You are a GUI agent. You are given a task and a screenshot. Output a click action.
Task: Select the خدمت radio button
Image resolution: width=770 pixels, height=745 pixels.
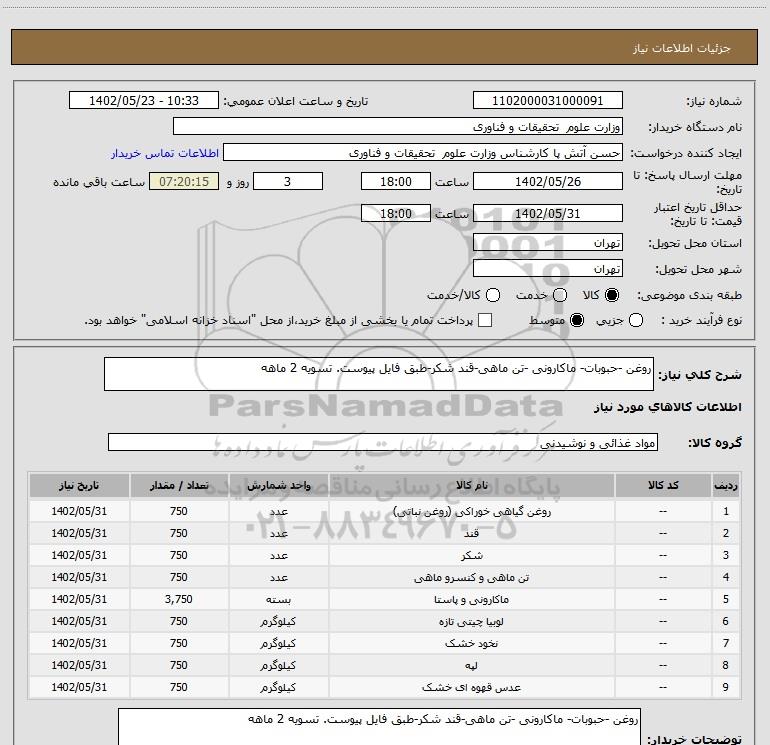click(560, 295)
